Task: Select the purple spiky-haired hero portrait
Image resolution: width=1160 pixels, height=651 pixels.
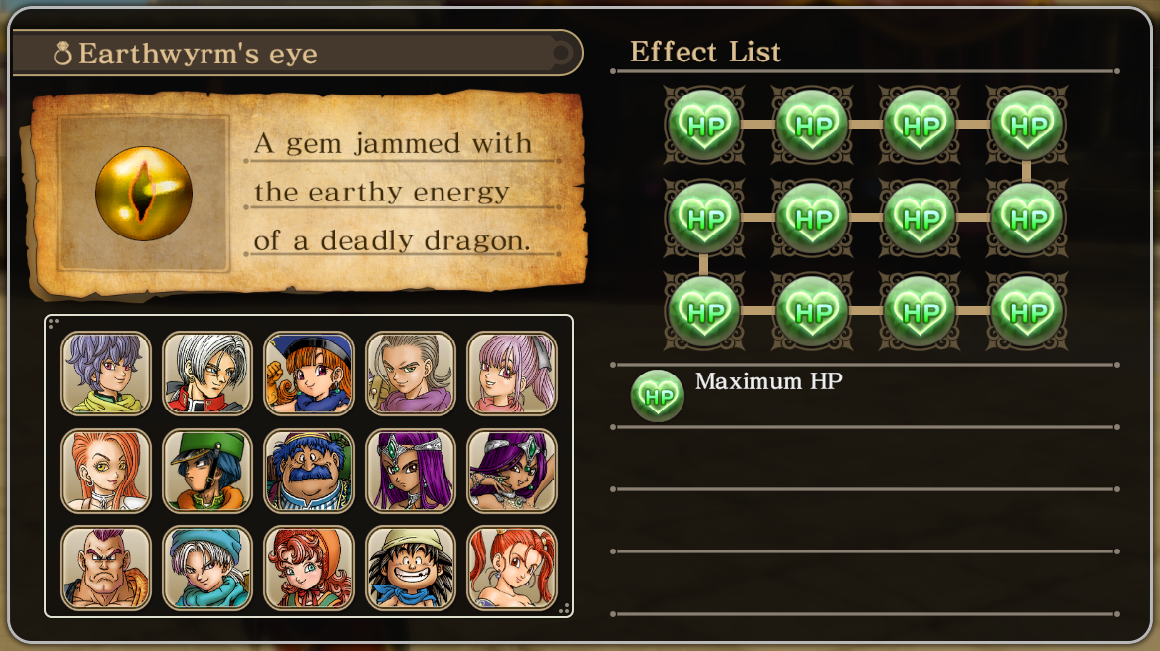Action: click(106, 373)
